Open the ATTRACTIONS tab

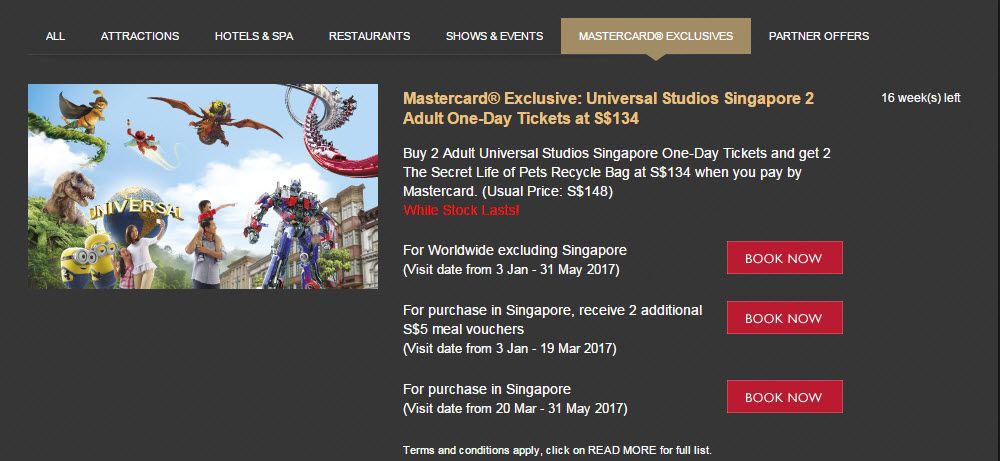tap(140, 36)
